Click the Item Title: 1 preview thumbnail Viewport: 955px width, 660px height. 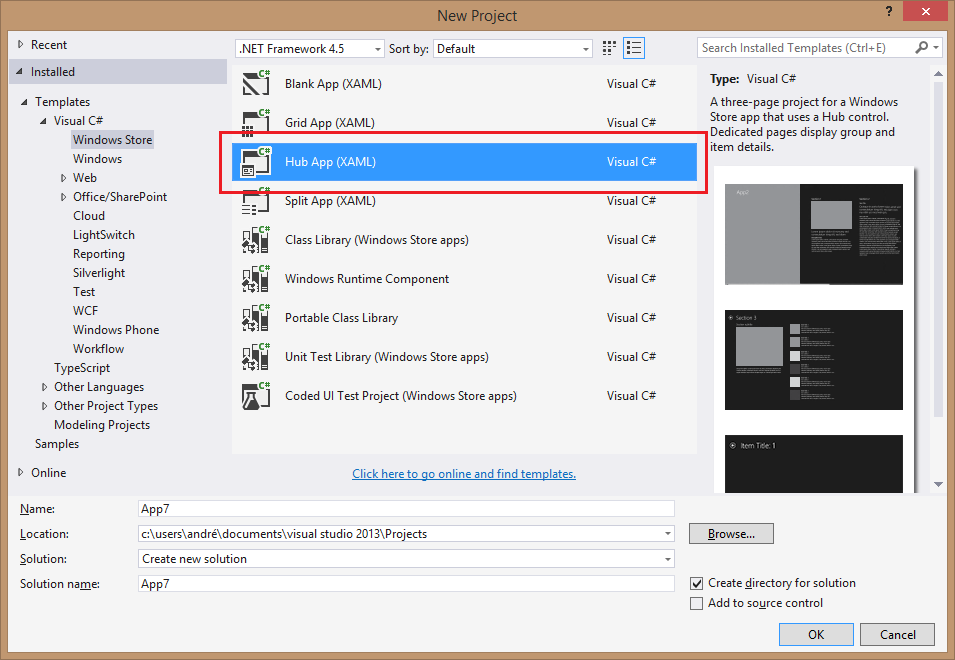click(814, 463)
